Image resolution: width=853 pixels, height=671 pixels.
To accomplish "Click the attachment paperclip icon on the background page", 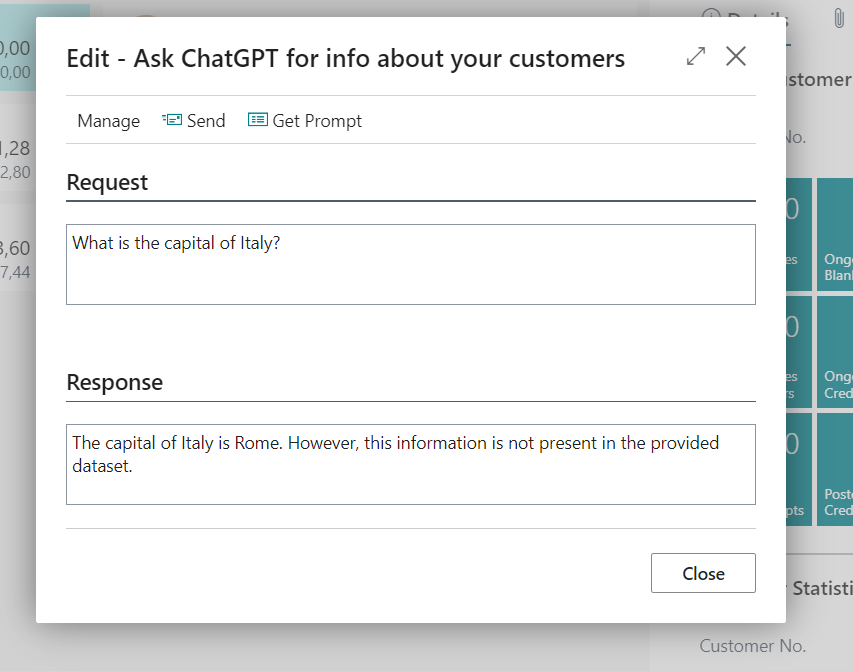I will tap(838, 18).
